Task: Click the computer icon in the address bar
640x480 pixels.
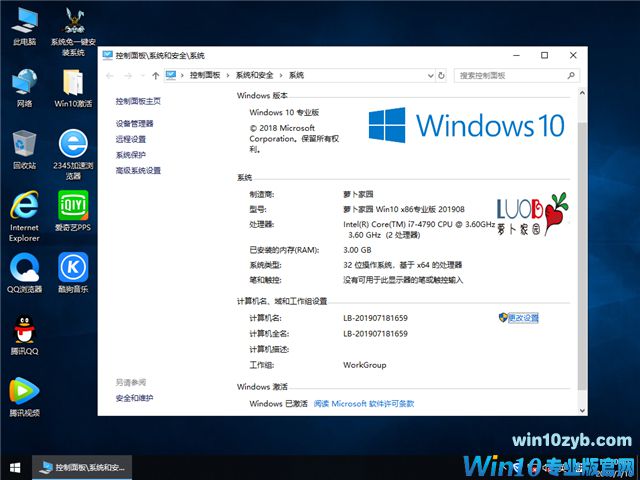Action: click(171, 75)
